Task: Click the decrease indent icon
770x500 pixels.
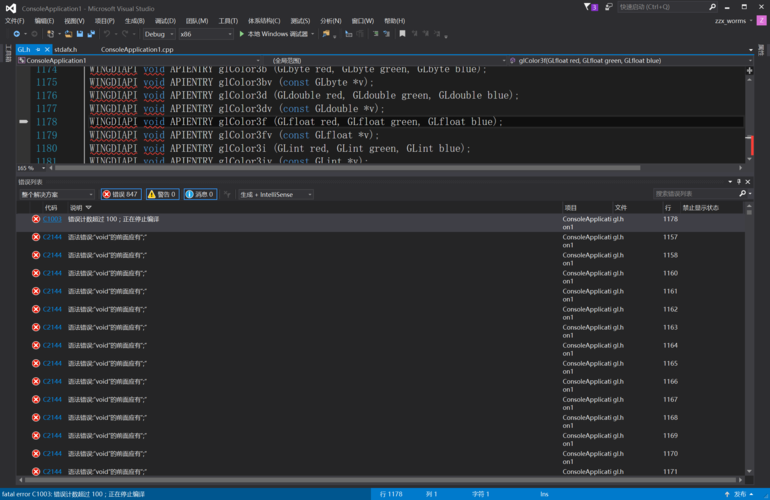Action: [376, 34]
